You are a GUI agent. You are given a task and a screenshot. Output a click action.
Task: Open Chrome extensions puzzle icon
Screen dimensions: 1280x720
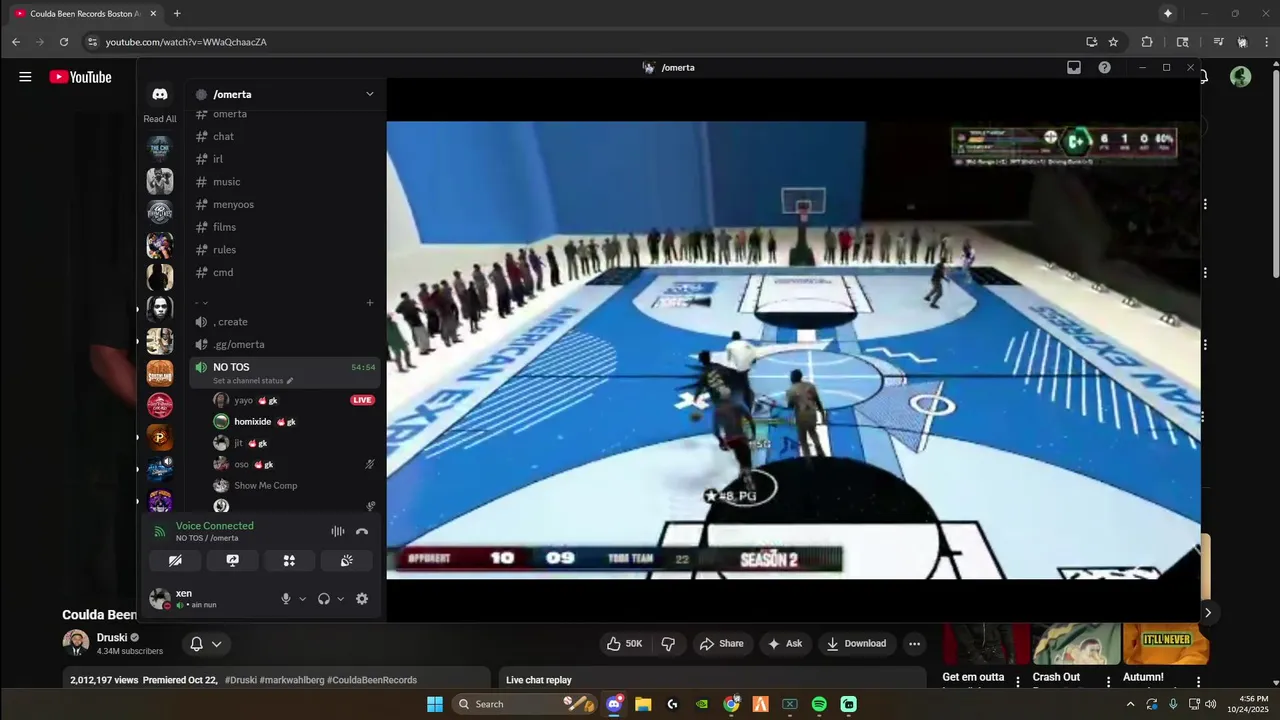click(1147, 42)
